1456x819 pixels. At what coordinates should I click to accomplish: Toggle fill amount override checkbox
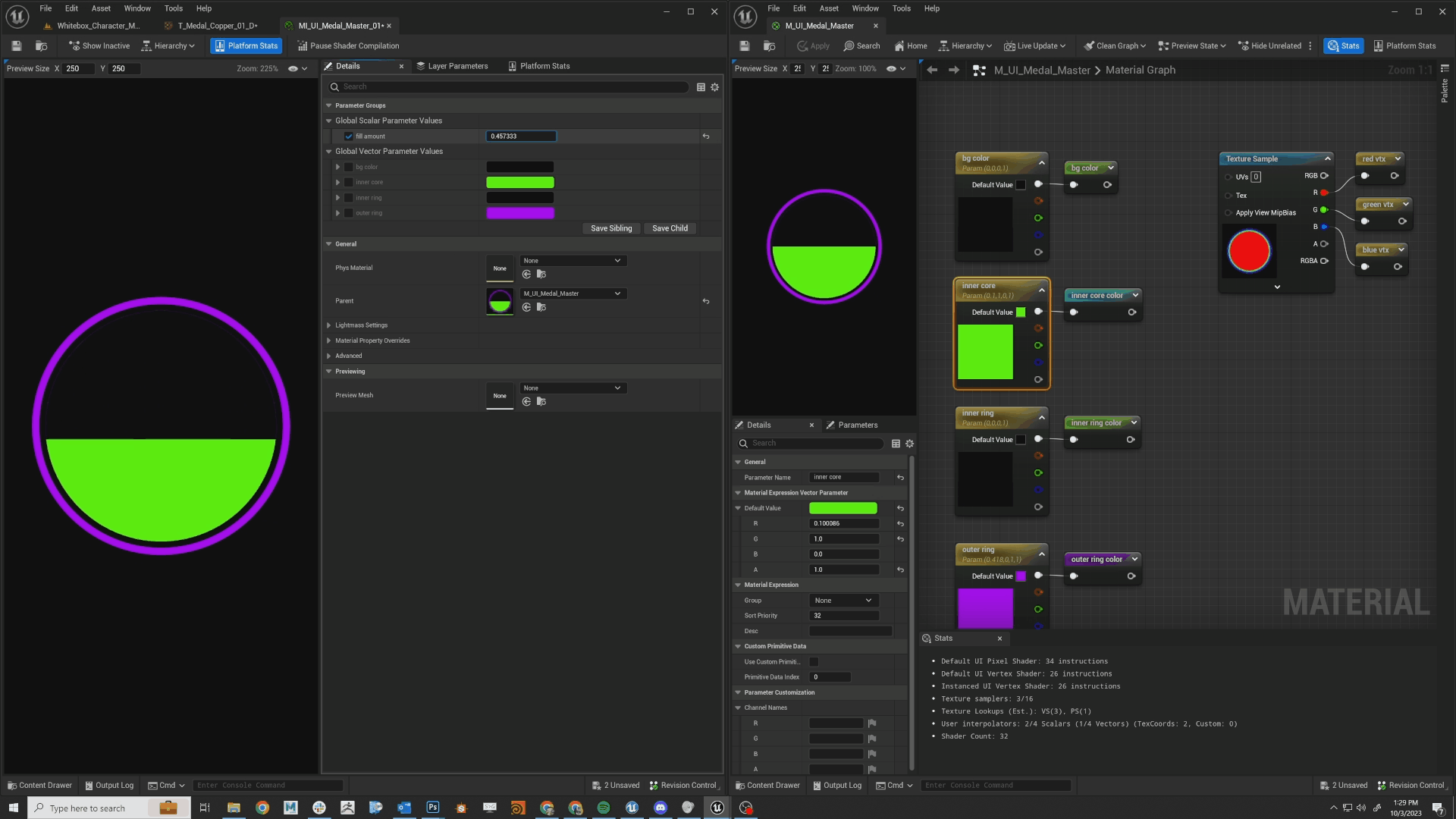[x=349, y=136]
